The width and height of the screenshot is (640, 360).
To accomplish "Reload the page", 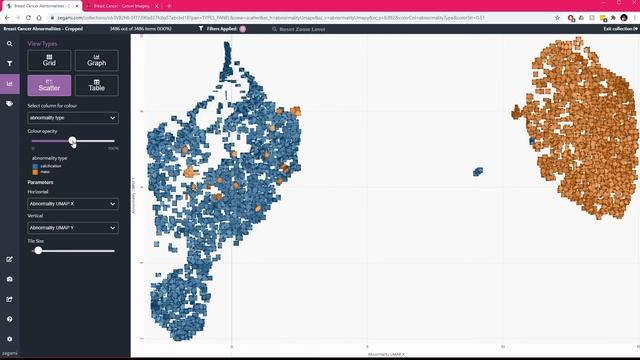I will coord(28,18).
